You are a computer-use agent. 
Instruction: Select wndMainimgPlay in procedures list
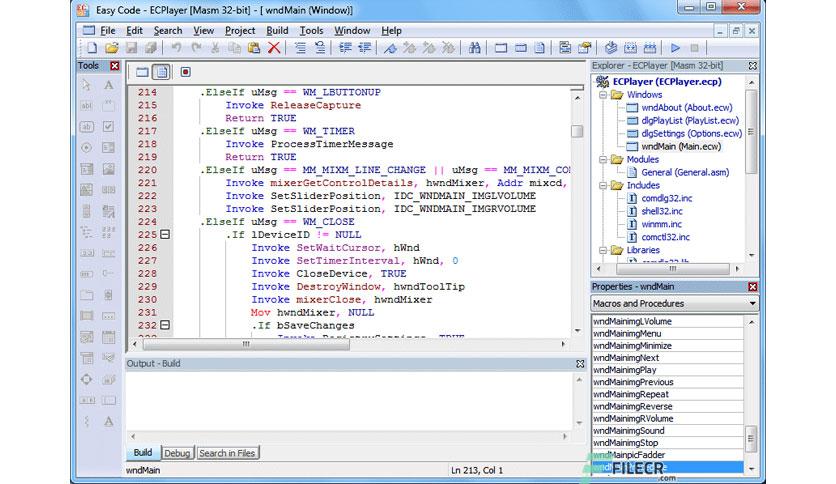click(668, 370)
